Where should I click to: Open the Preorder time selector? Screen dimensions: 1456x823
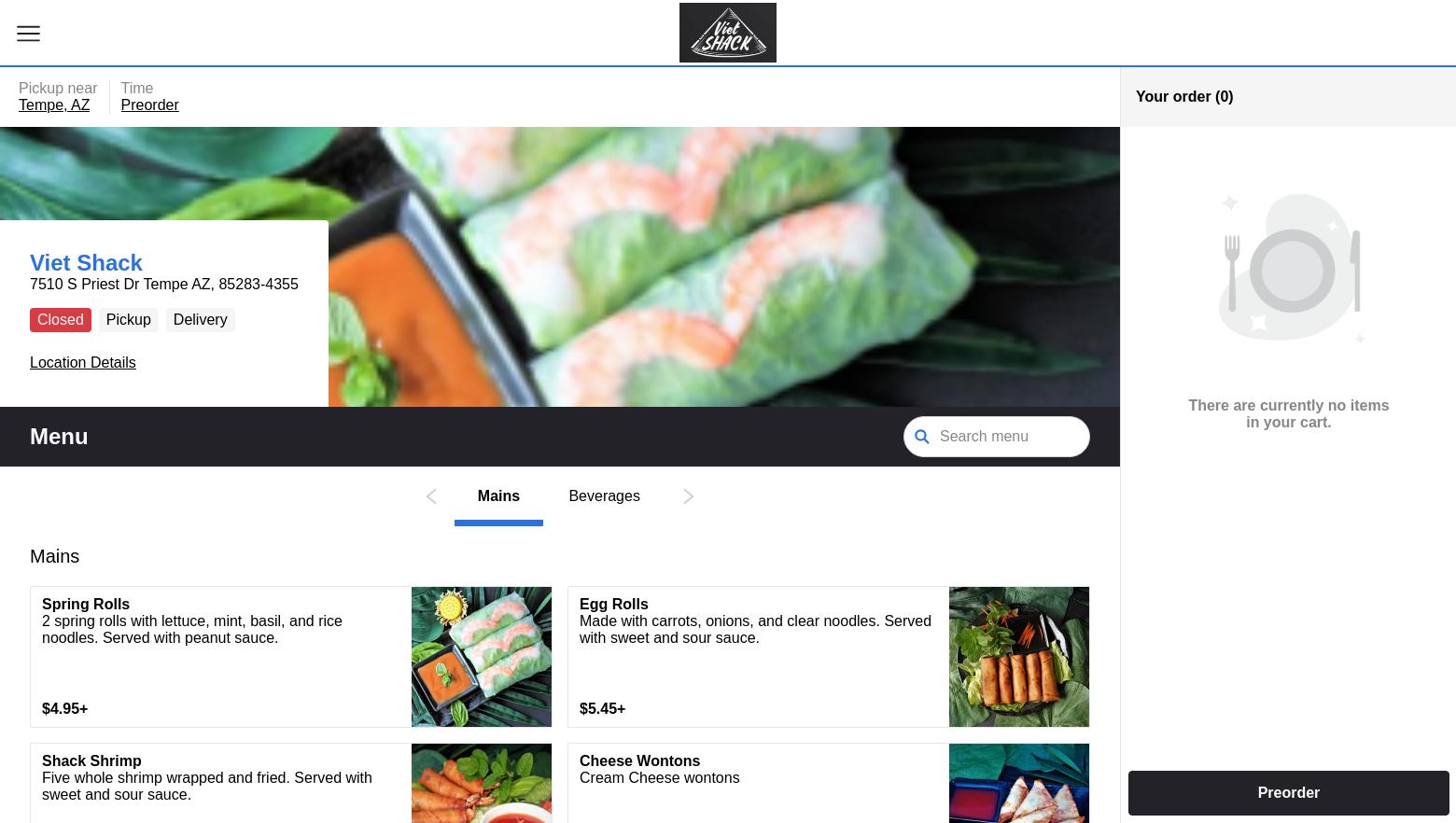click(149, 105)
